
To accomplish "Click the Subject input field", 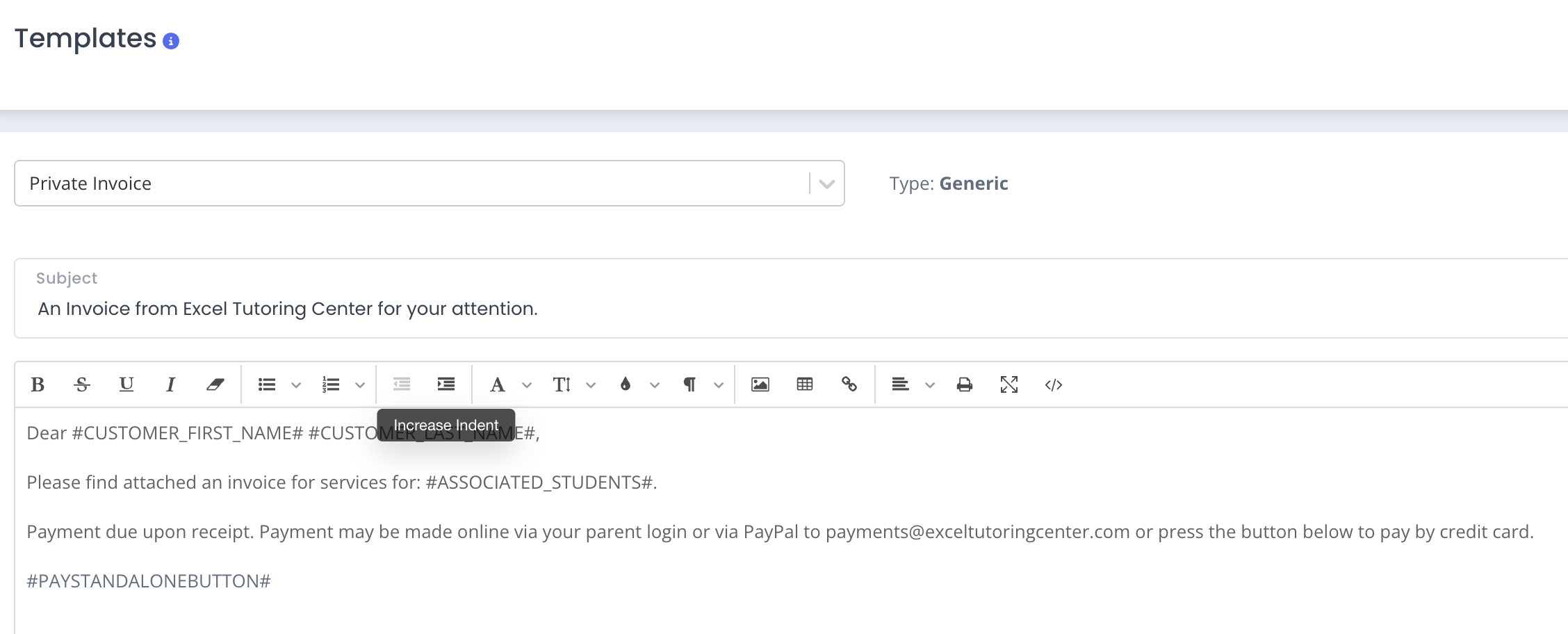I will click(x=791, y=298).
